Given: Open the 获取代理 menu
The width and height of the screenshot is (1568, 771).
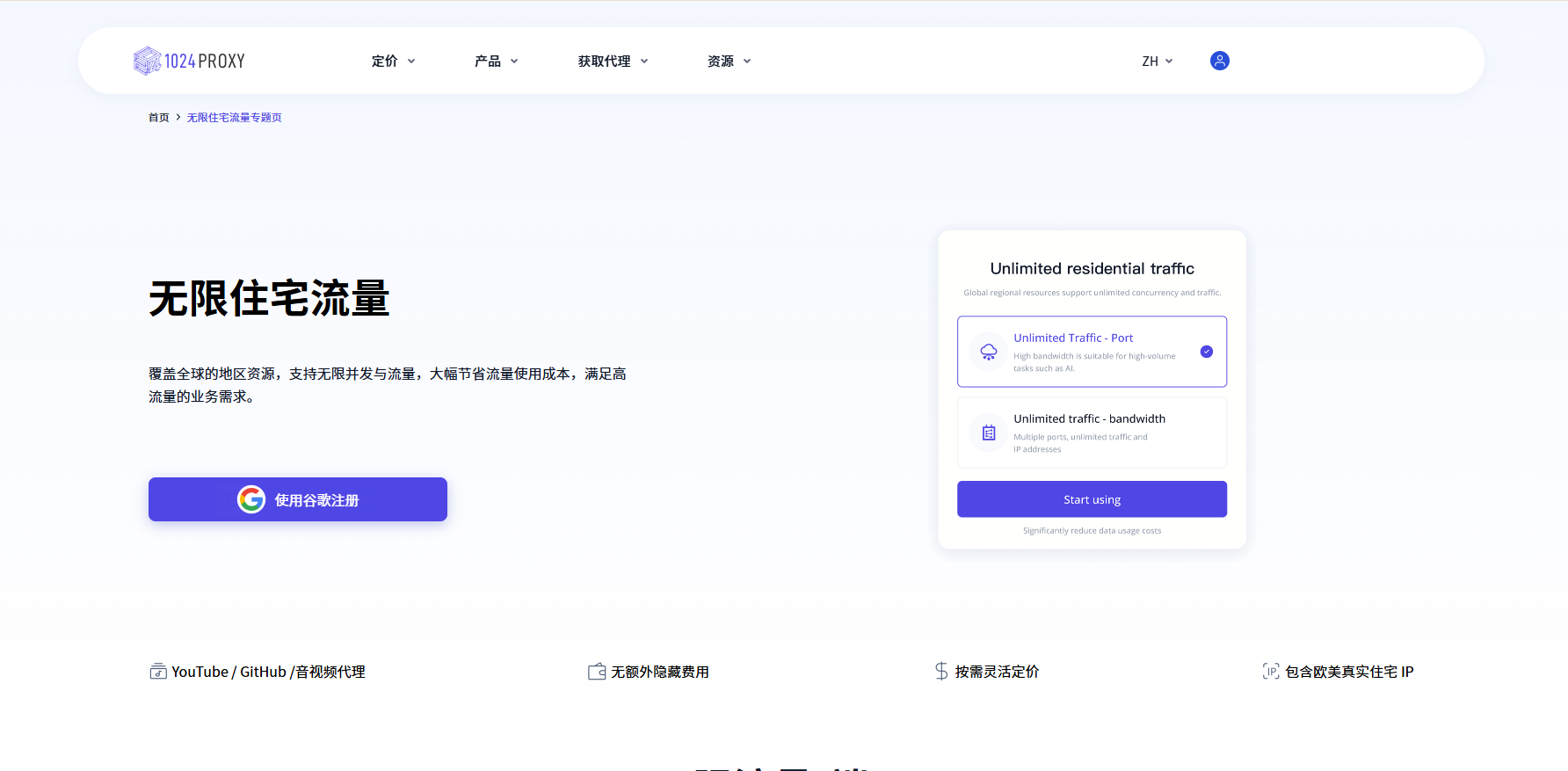Looking at the screenshot, I should coord(613,62).
